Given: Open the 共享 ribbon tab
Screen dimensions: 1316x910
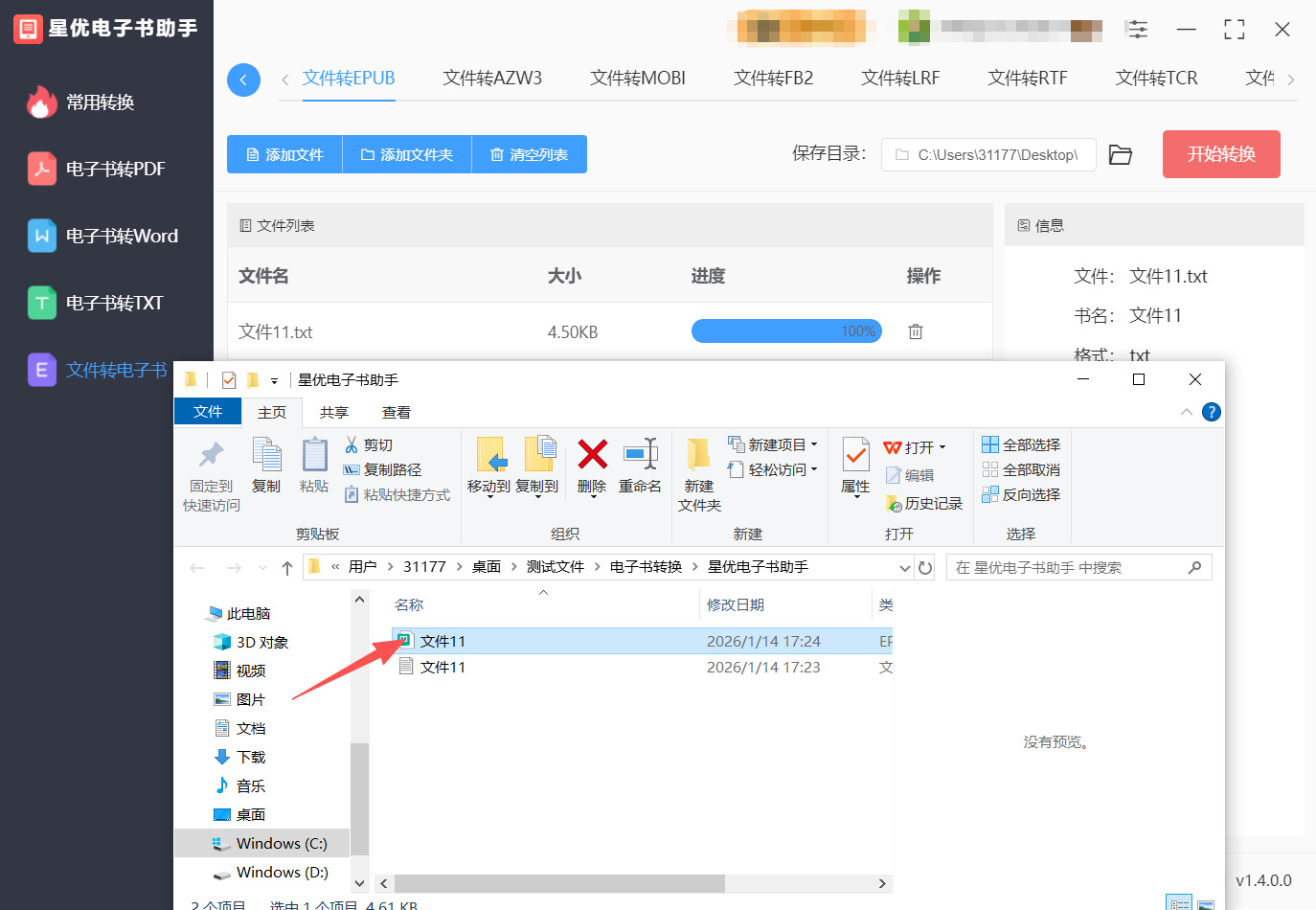Looking at the screenshot, I should click(x=334, y=413).
